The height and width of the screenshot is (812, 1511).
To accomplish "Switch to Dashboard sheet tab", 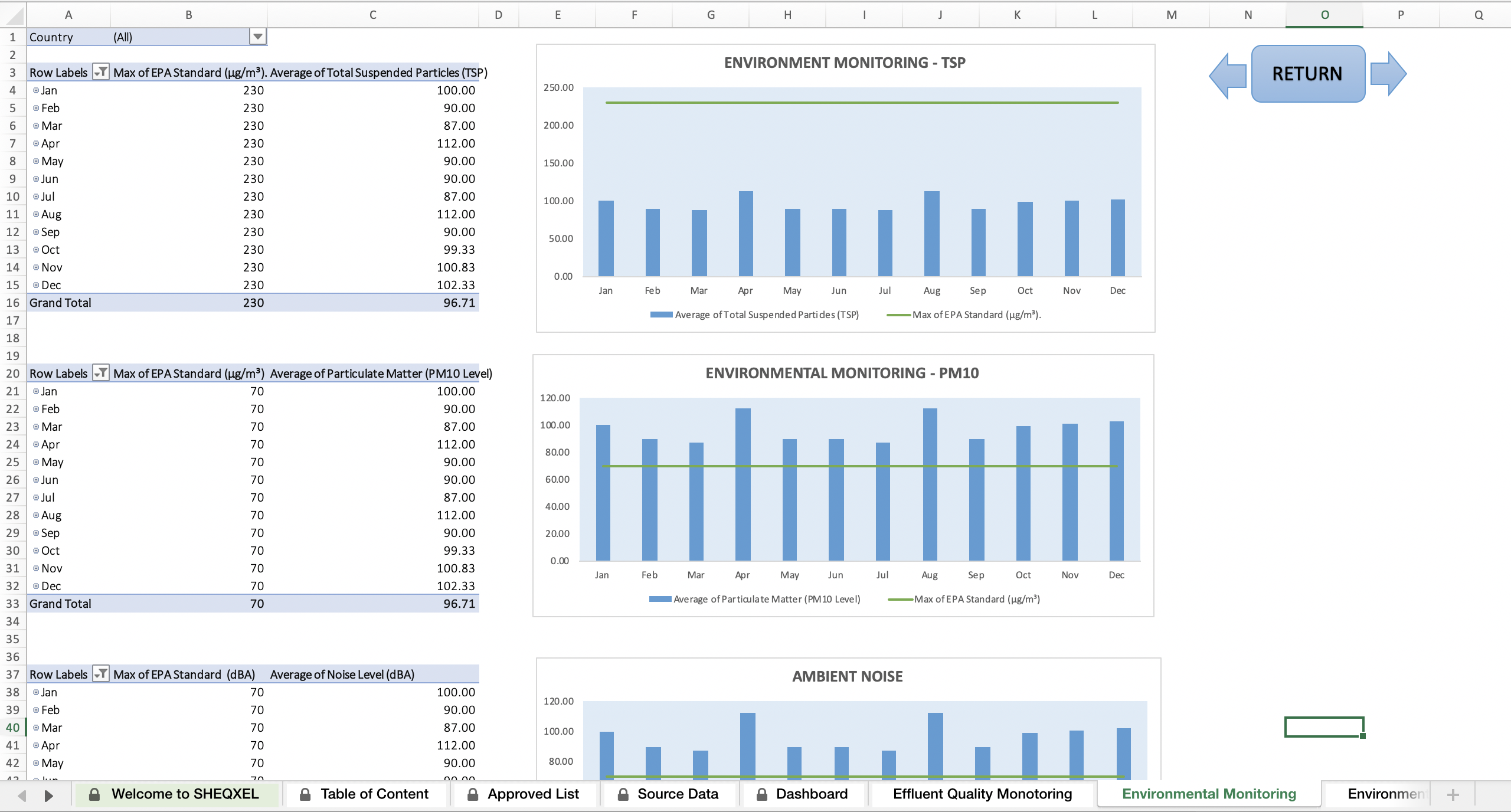I will click(803, 794).
